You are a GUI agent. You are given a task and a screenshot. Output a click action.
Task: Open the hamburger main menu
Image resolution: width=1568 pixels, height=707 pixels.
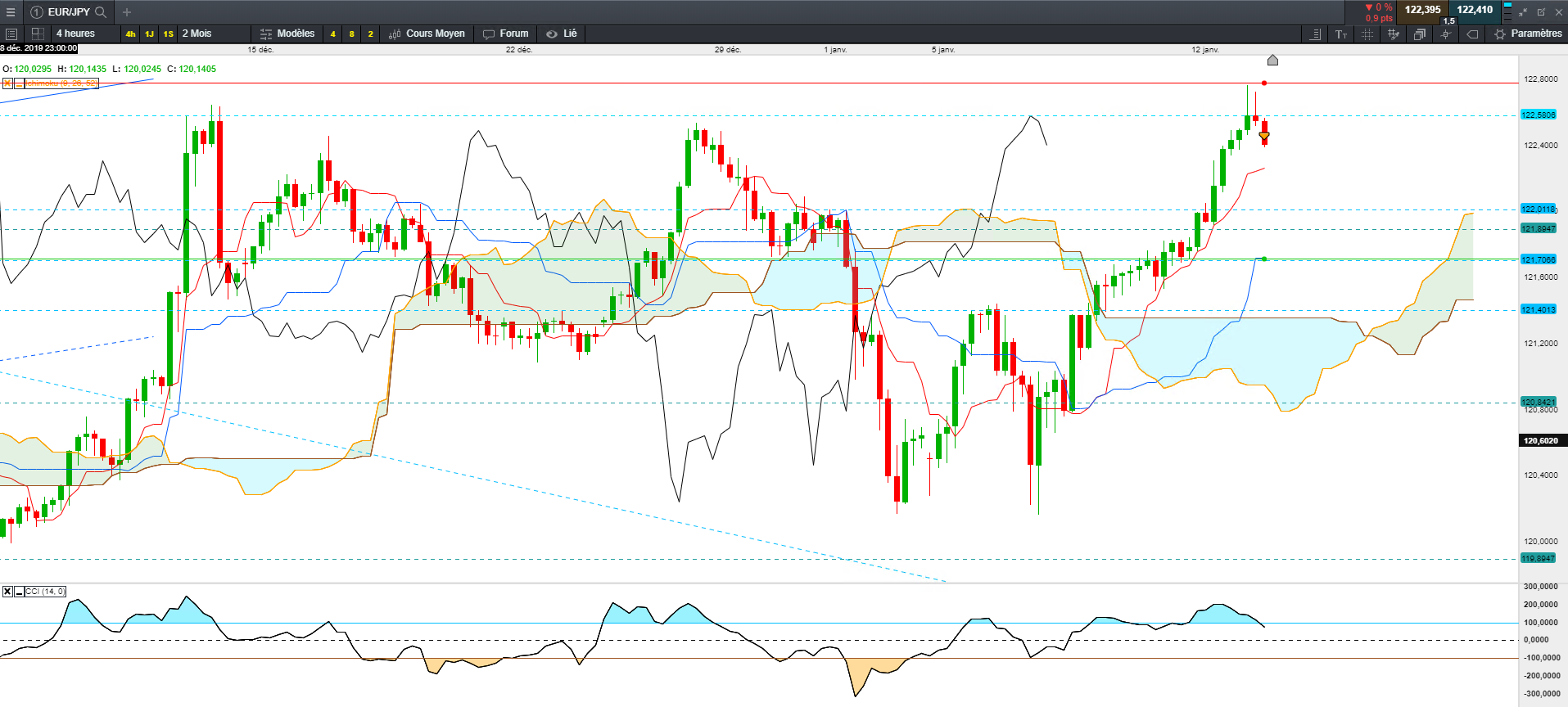(x=11, y=12)
